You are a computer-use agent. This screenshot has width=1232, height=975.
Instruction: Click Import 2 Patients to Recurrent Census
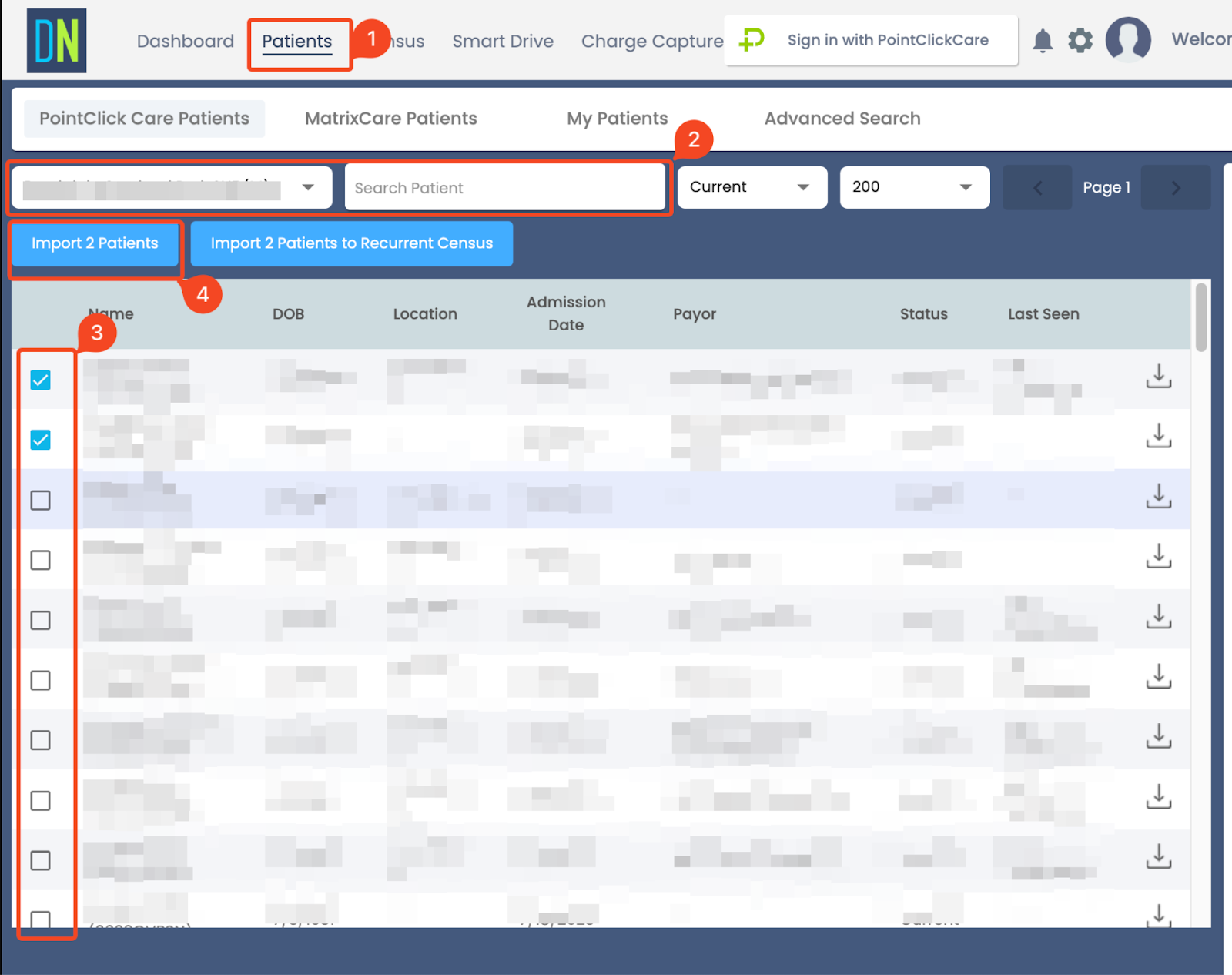click(x=351, y=243)
